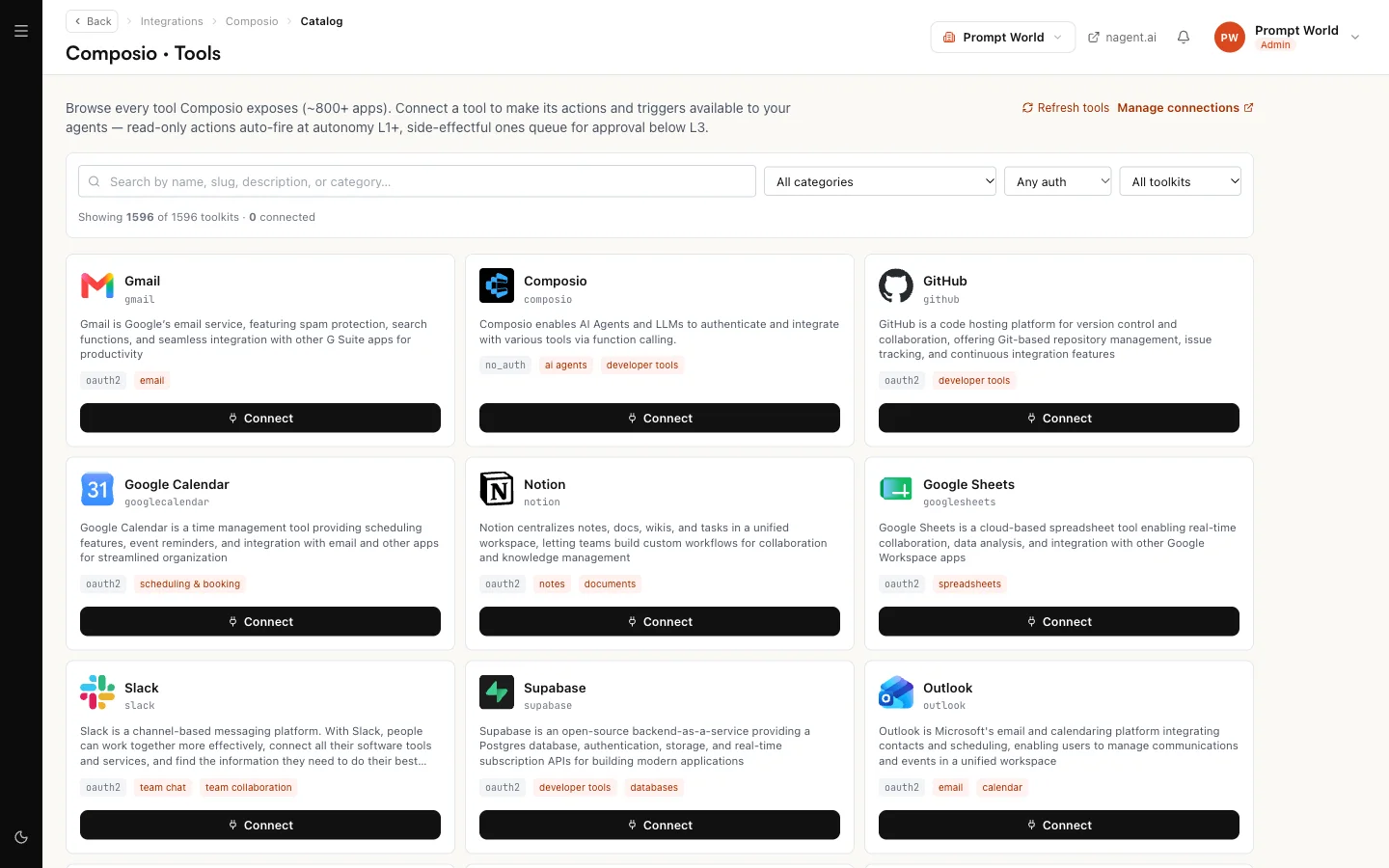Click the Gmail logo icon
The height and width of the screenshot is (868, 1389).
point(97,285)
